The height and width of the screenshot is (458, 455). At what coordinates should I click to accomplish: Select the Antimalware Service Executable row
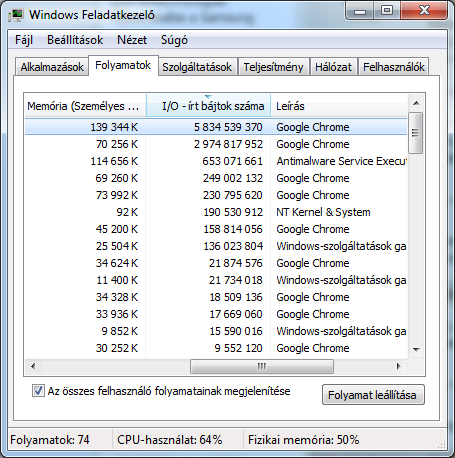[216, 161]
